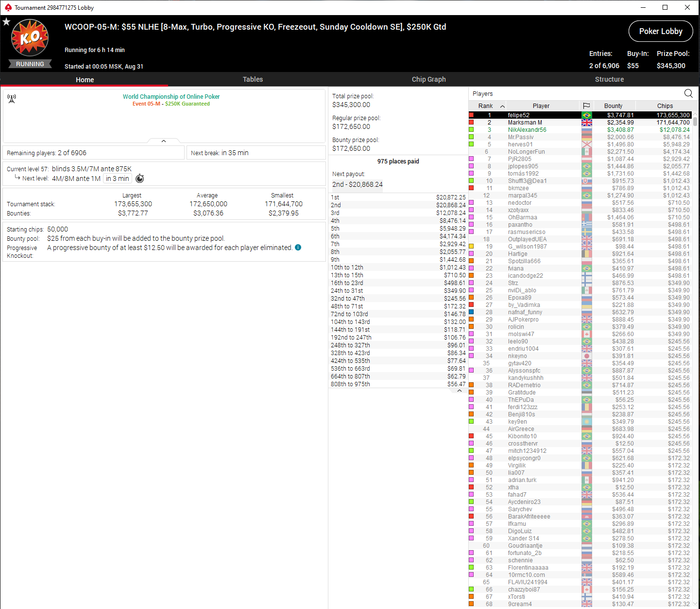Click the 'Next break: in 35 min' text
The width and height of the screenshot is (700, 609).
(x=220, y=153)
